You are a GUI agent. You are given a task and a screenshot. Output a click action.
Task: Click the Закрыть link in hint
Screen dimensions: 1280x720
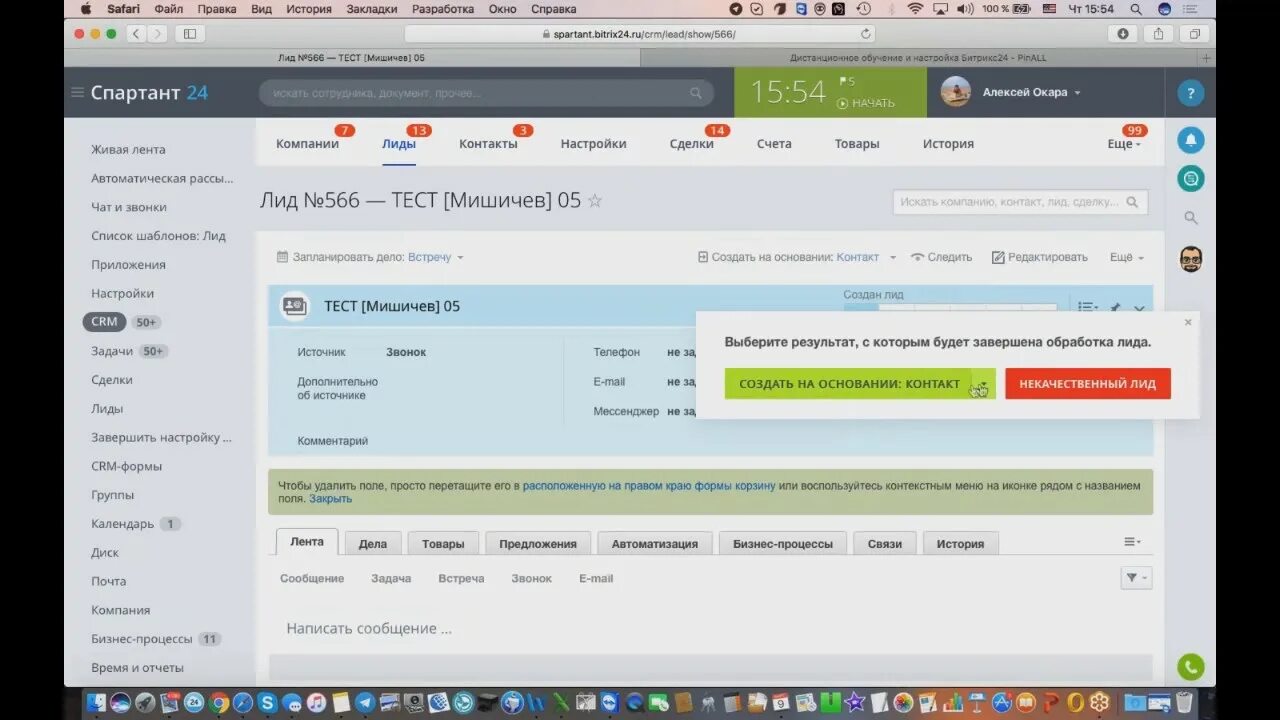330,498
